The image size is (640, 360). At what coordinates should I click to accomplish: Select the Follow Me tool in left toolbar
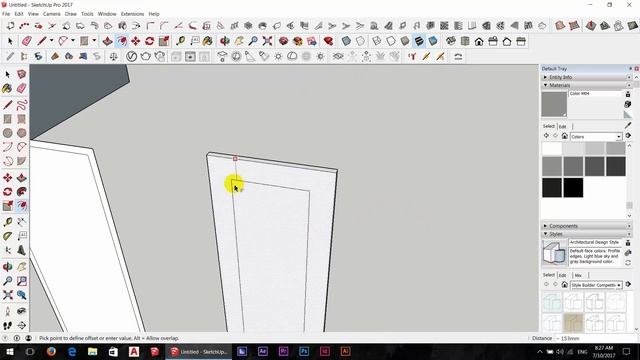pos(22,191)
